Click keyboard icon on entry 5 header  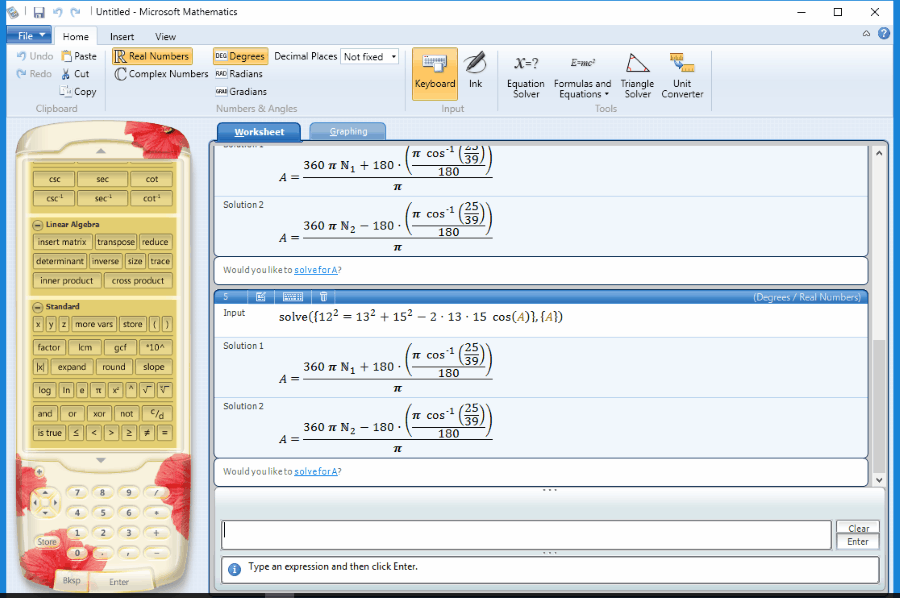click(x=293, y=297)
